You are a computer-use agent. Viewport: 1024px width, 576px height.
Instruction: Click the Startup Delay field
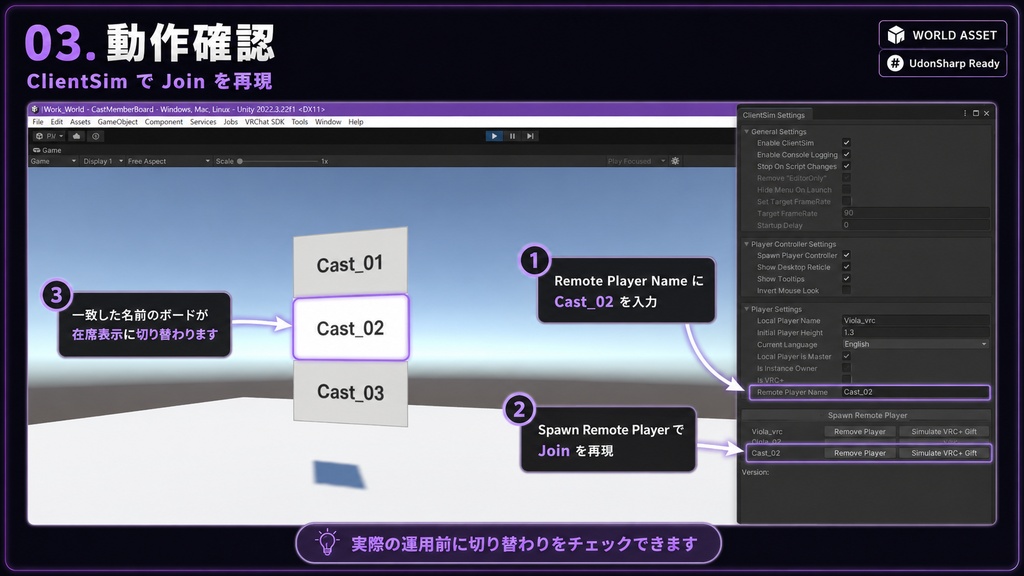tap(916, 225)
